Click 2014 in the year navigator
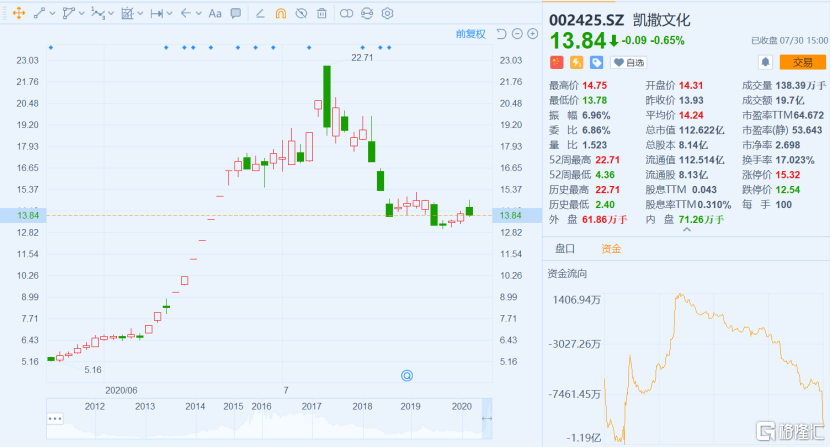 195,407
